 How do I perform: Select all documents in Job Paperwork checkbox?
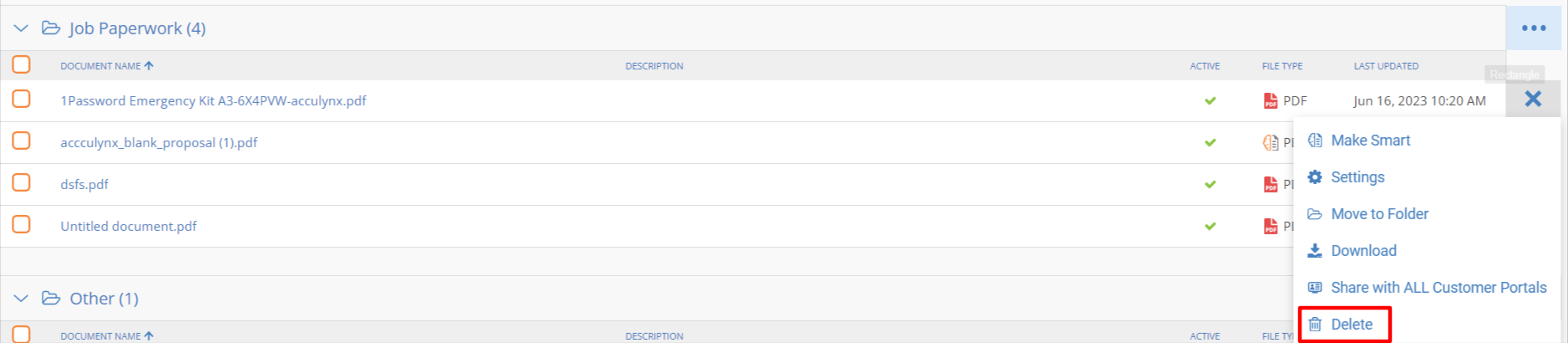pos(22,64)
